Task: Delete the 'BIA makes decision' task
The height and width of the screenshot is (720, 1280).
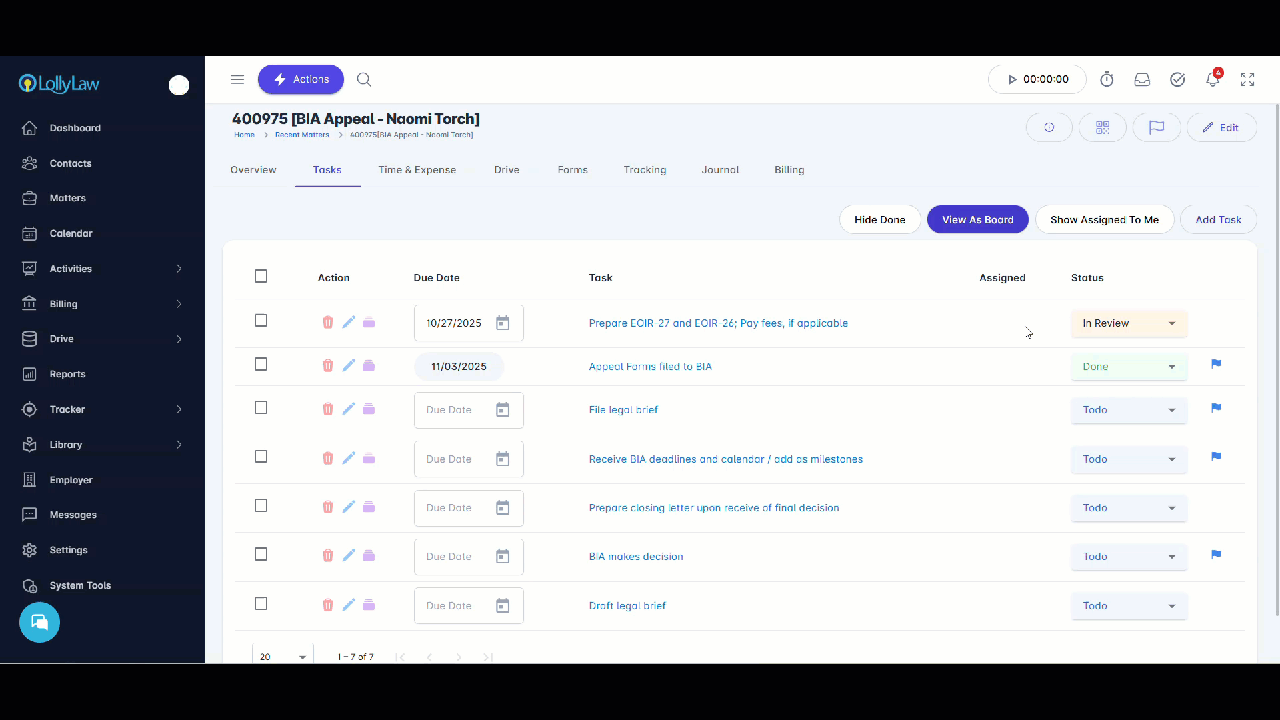Action: 327,556
